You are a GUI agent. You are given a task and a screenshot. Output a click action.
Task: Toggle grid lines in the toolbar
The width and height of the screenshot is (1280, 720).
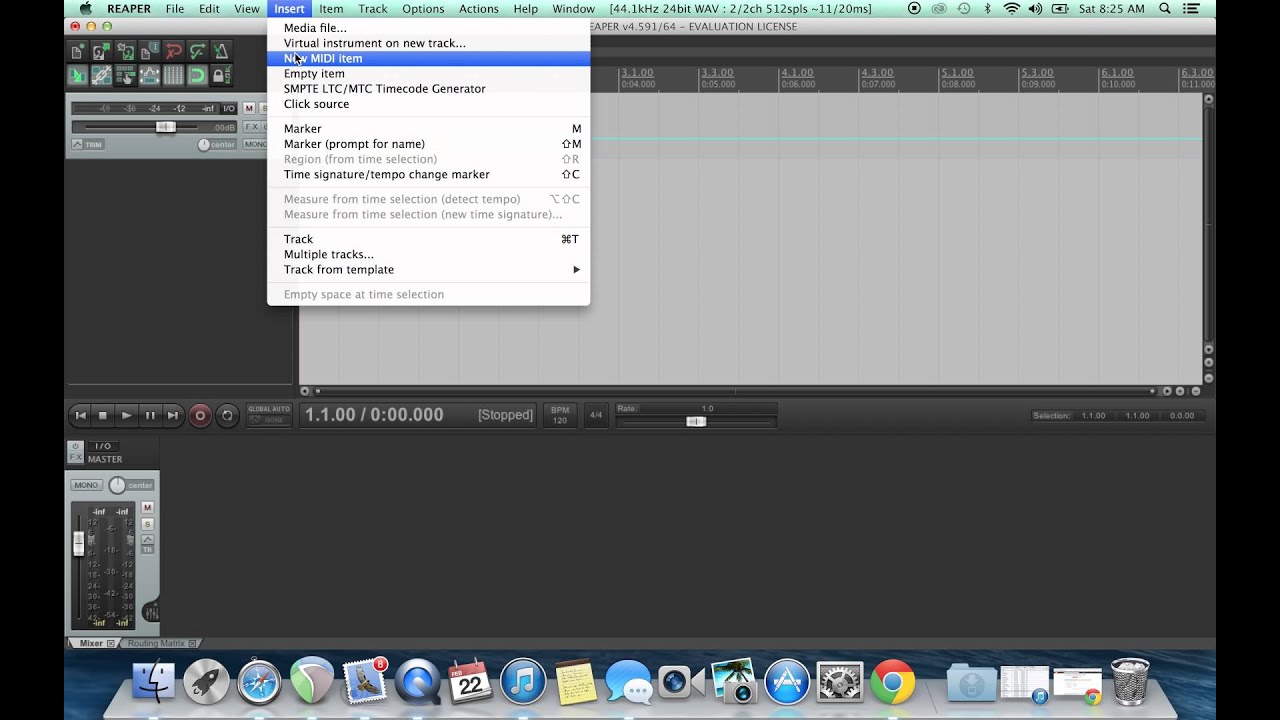click(x=173, y=76)
